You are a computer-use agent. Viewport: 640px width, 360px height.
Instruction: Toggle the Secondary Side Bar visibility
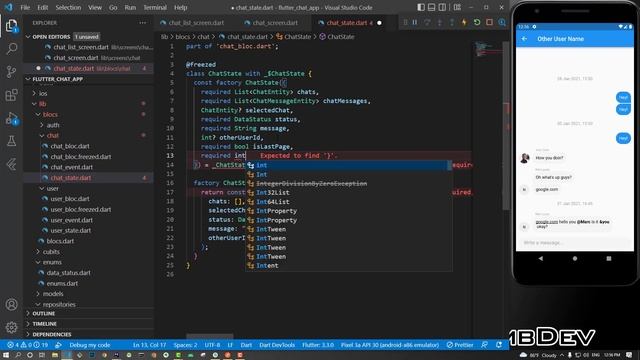pyautogui.click(x=442, y=7)
